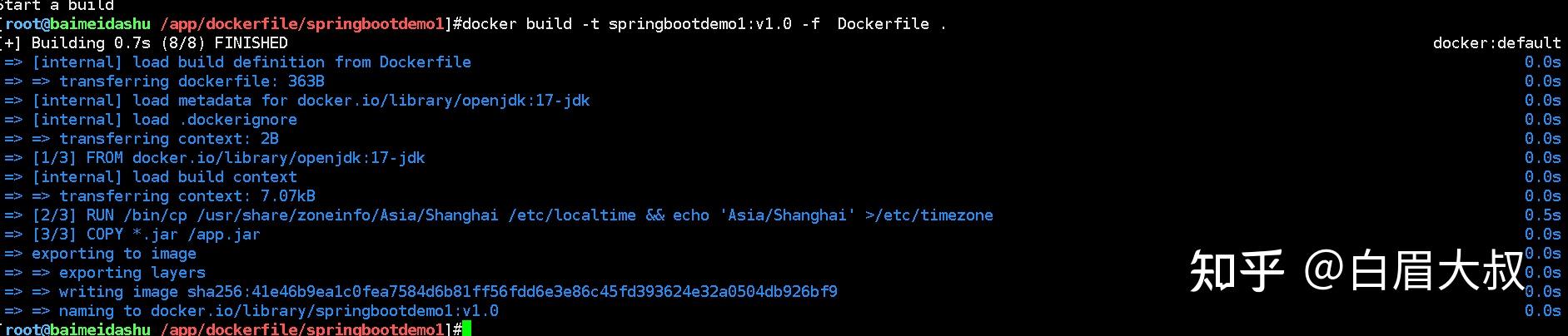Click the transferring context: 2B line
The image size is (1568, 336).
(142, 139)
